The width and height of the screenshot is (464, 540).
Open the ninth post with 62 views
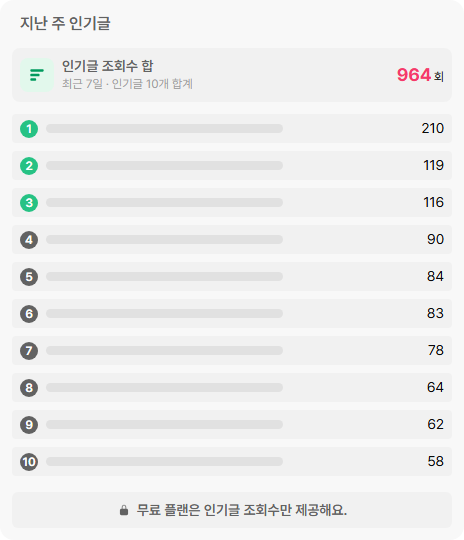click(232, 424)
